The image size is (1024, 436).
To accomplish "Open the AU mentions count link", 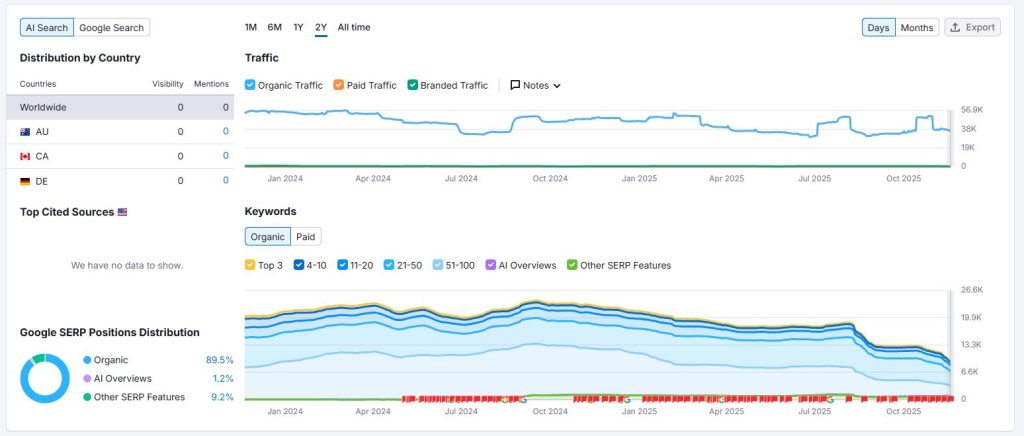I will 225,132.
